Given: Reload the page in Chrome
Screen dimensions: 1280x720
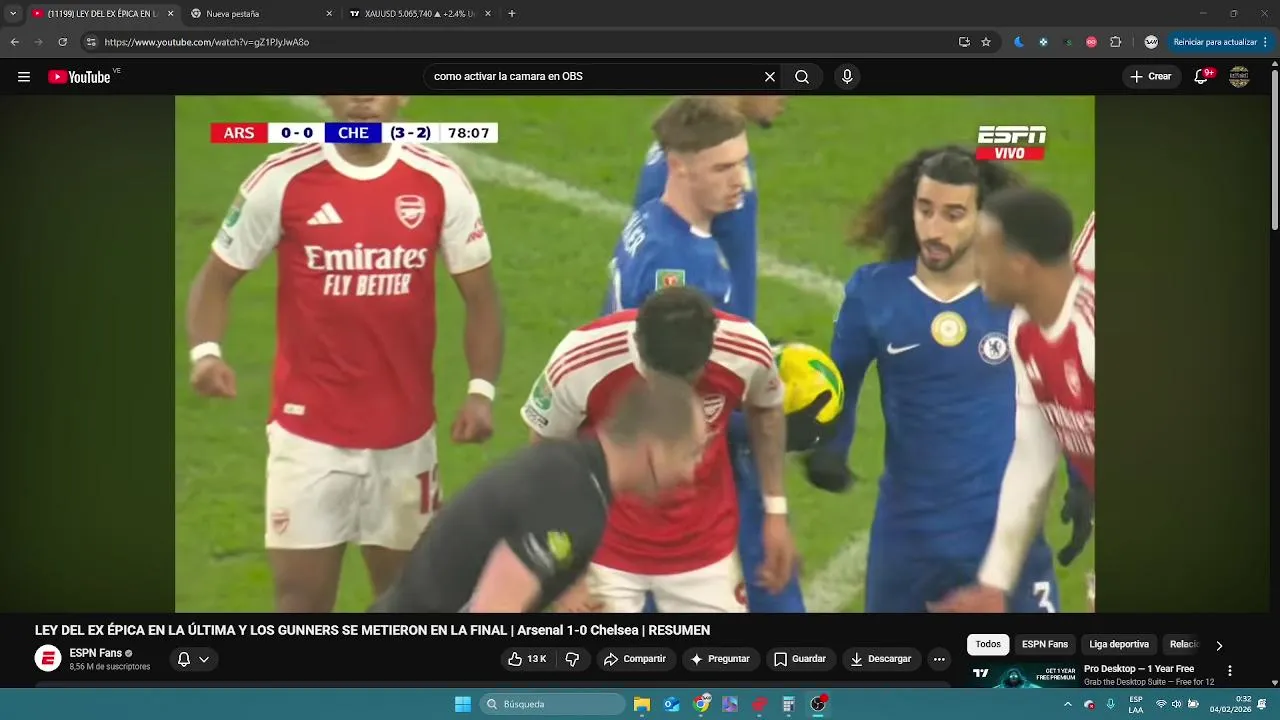Looking at the screenshot, I should 62,42.
